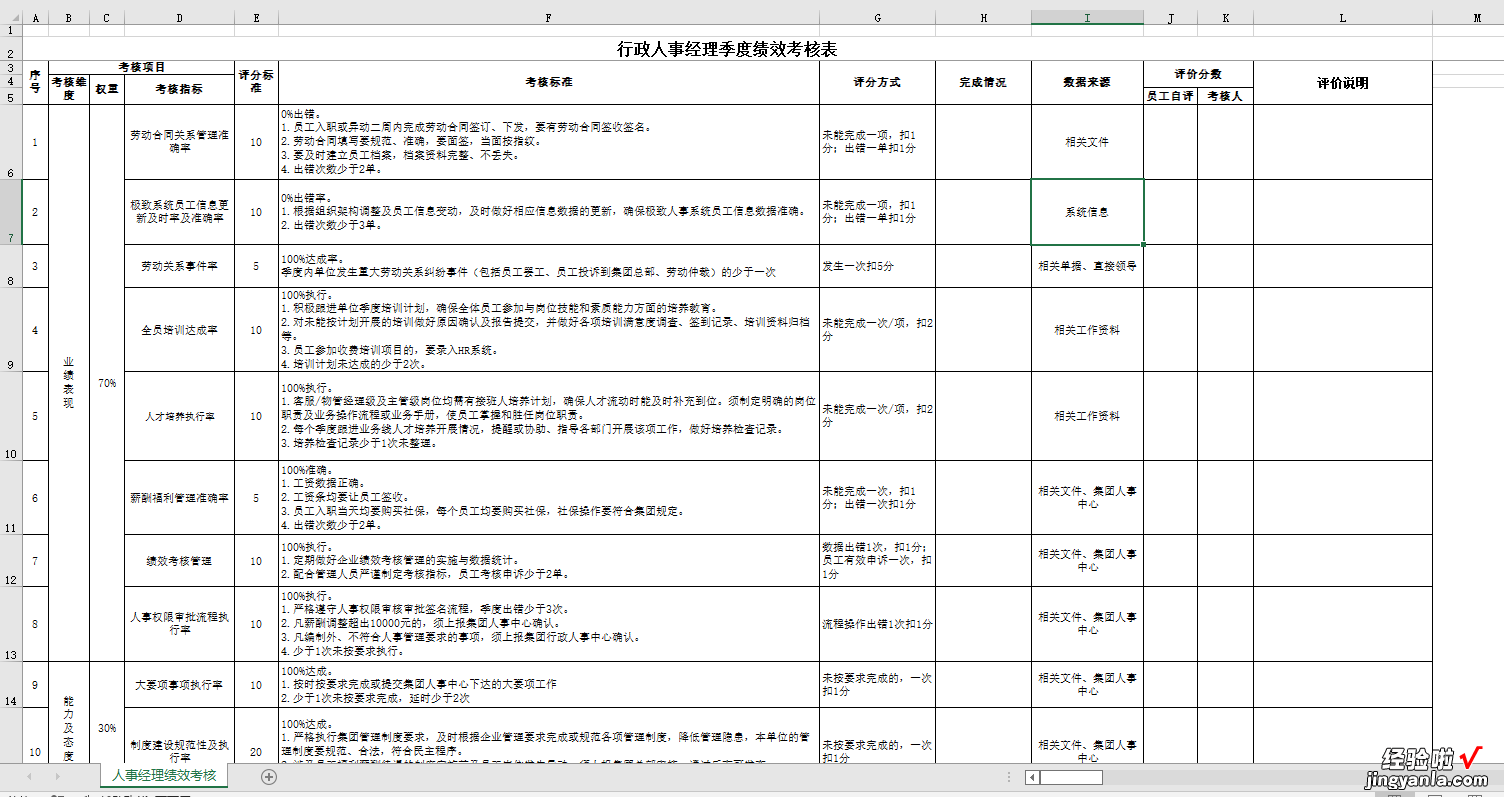Select row 12 header

[x=11, y=561]
